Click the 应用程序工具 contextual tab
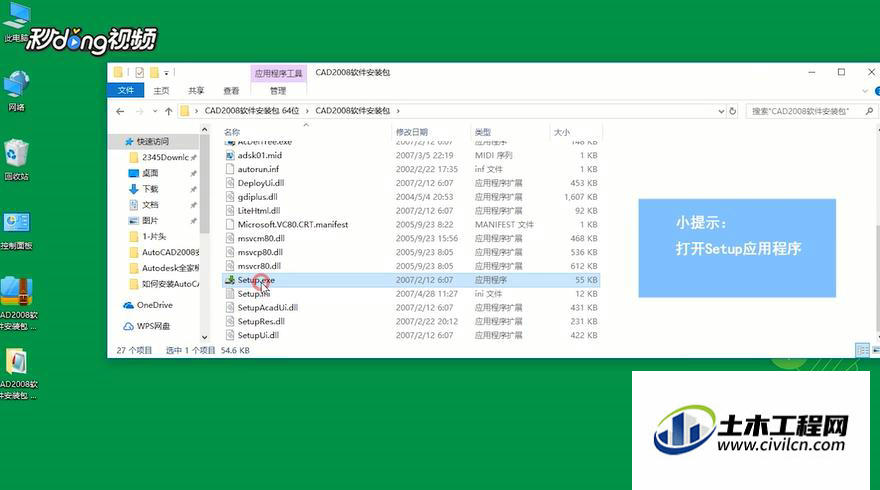 [x=278, y=73]
